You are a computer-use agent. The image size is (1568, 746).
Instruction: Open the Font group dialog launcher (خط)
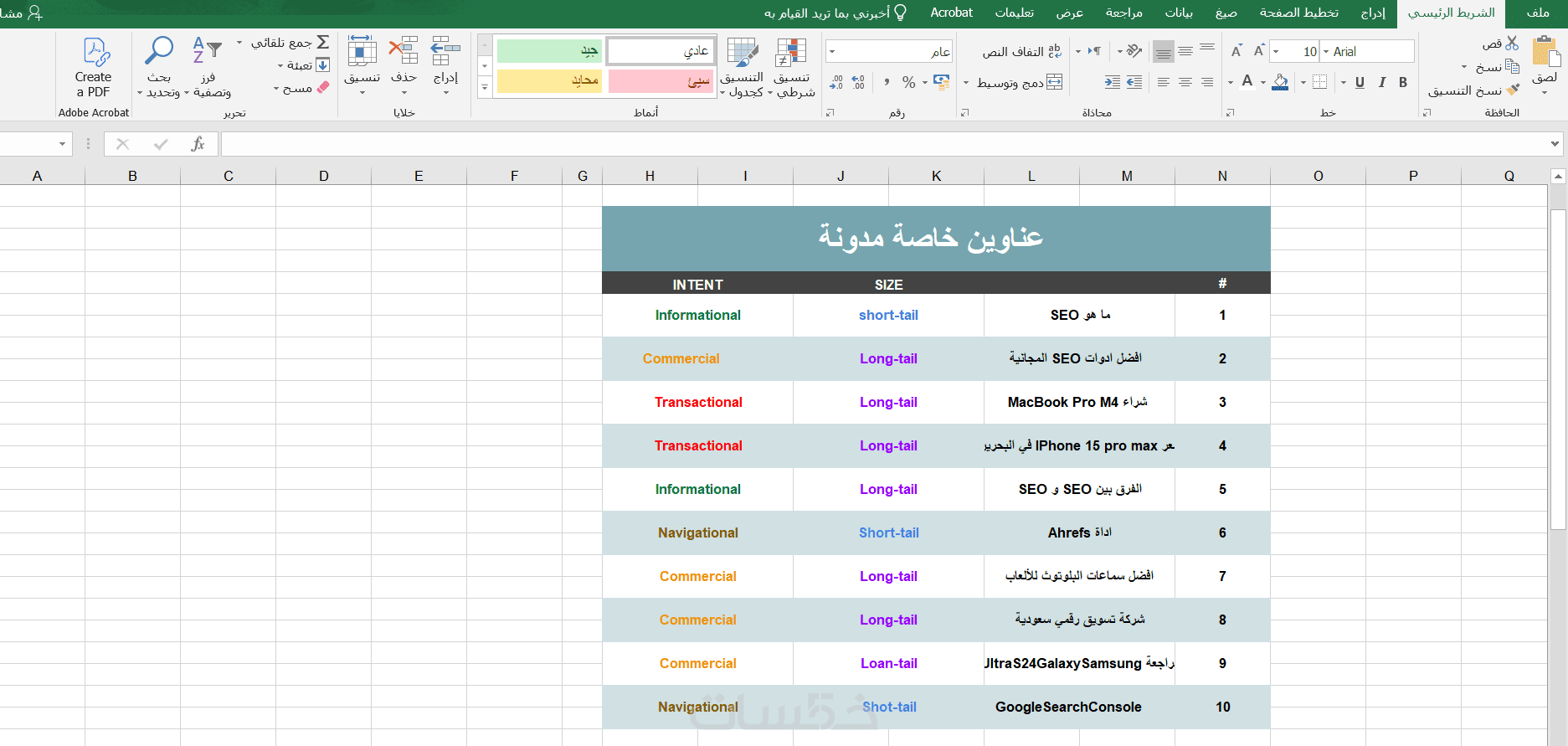pyautogui.click(x=1230, y=112)
